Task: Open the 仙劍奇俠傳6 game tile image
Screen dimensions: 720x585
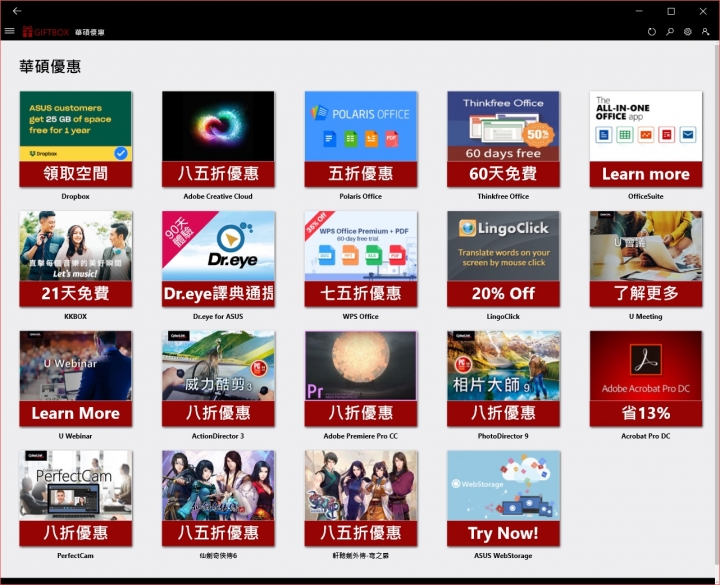Action: click(218, 486)
